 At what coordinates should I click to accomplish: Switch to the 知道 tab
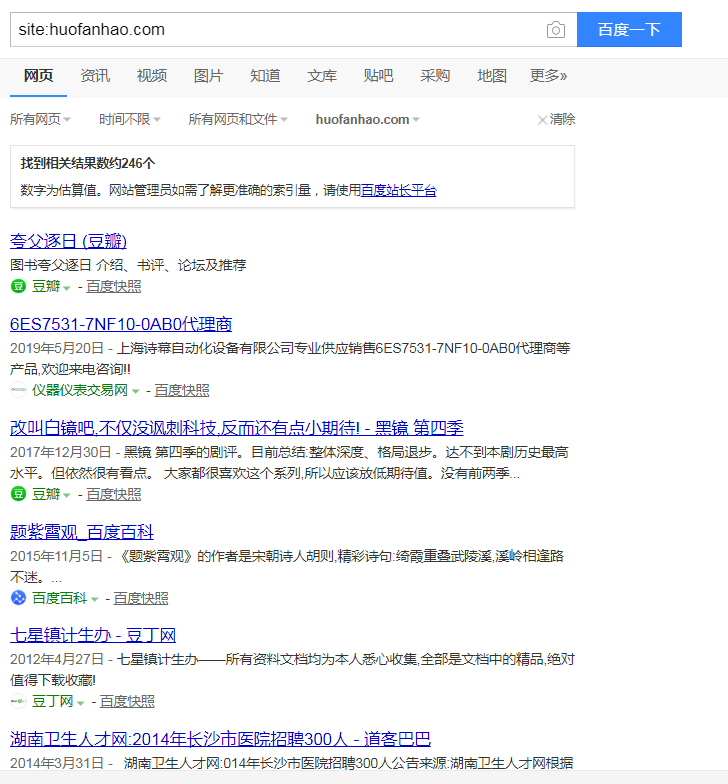coord(265,76)
